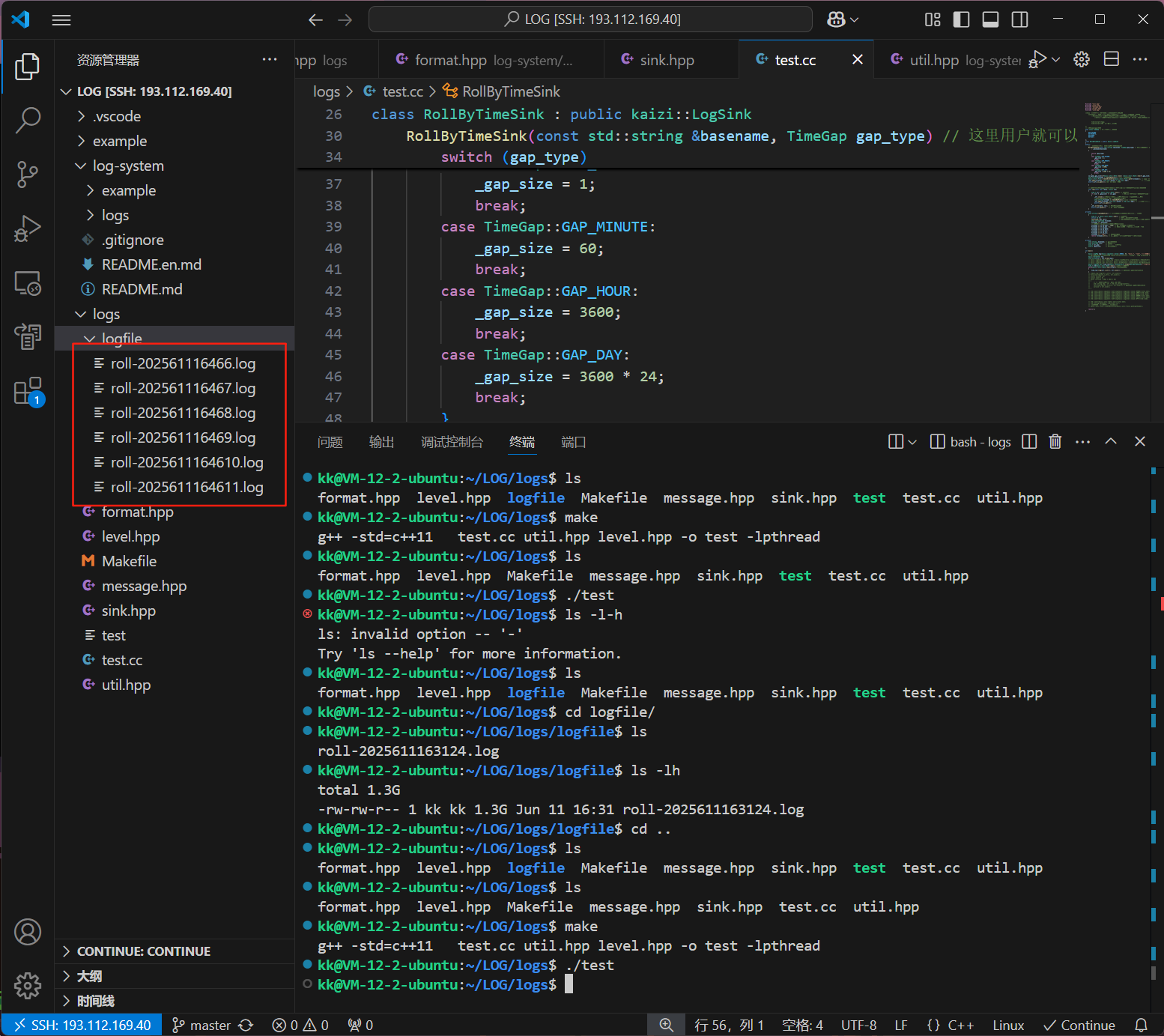Screen dimensions: 1164x1036
Task: Expand the 时间线 timeline section
Action: (x=175, y=1001)
